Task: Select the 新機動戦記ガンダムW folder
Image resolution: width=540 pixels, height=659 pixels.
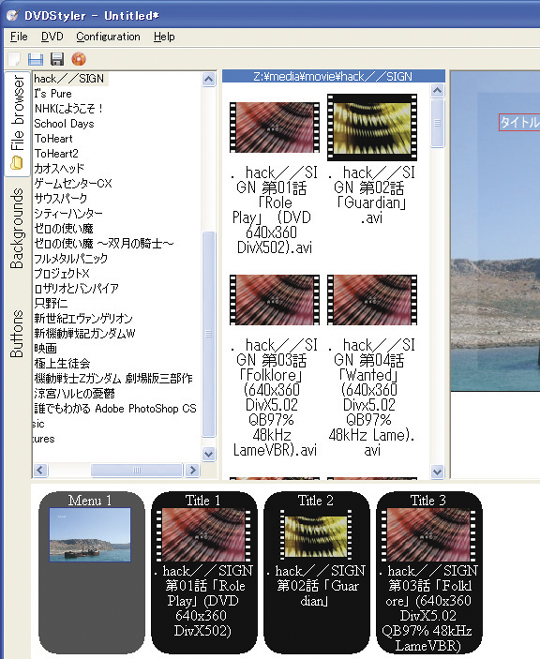Action: coord(84,333)
